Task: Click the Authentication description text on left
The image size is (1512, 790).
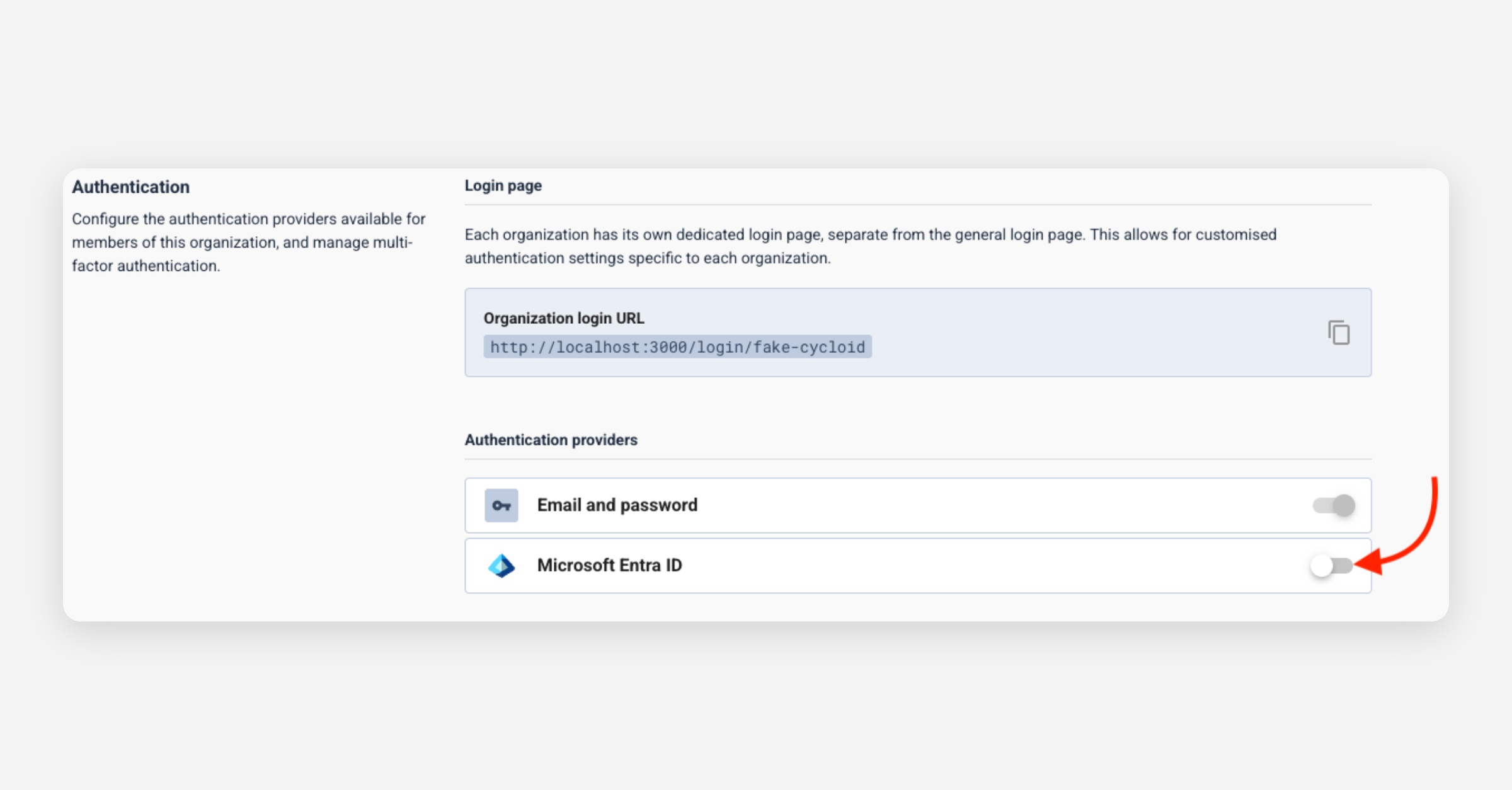Action: [248, 243]
